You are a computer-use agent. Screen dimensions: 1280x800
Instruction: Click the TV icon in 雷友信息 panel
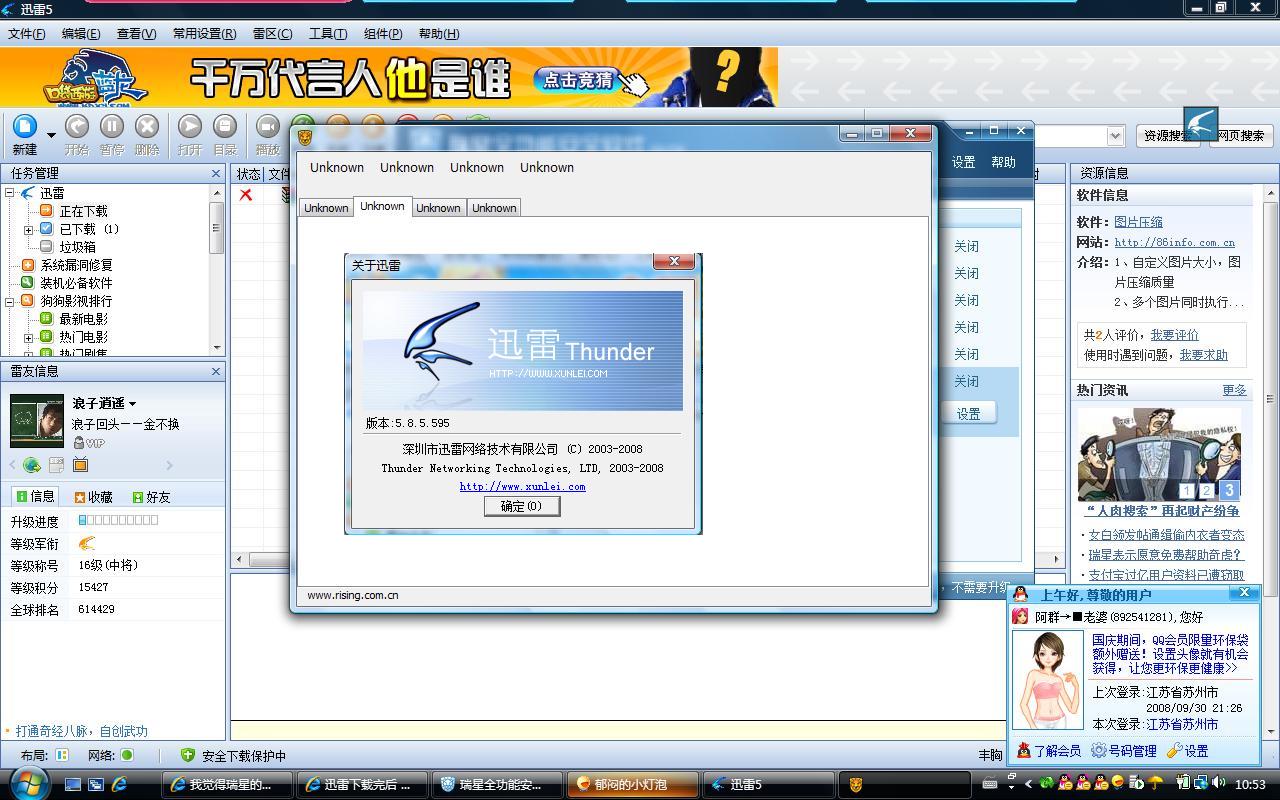(81, 465)
